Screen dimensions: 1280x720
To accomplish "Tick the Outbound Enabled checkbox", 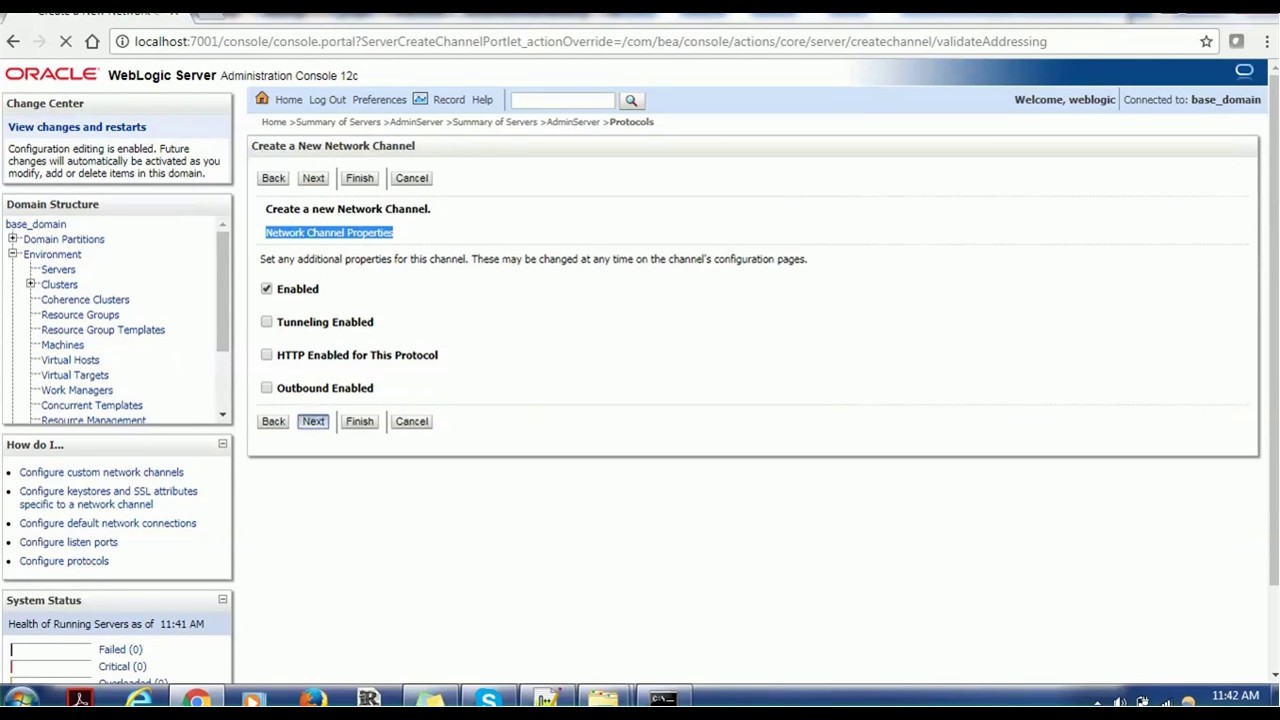I will (x=267, y=388).
